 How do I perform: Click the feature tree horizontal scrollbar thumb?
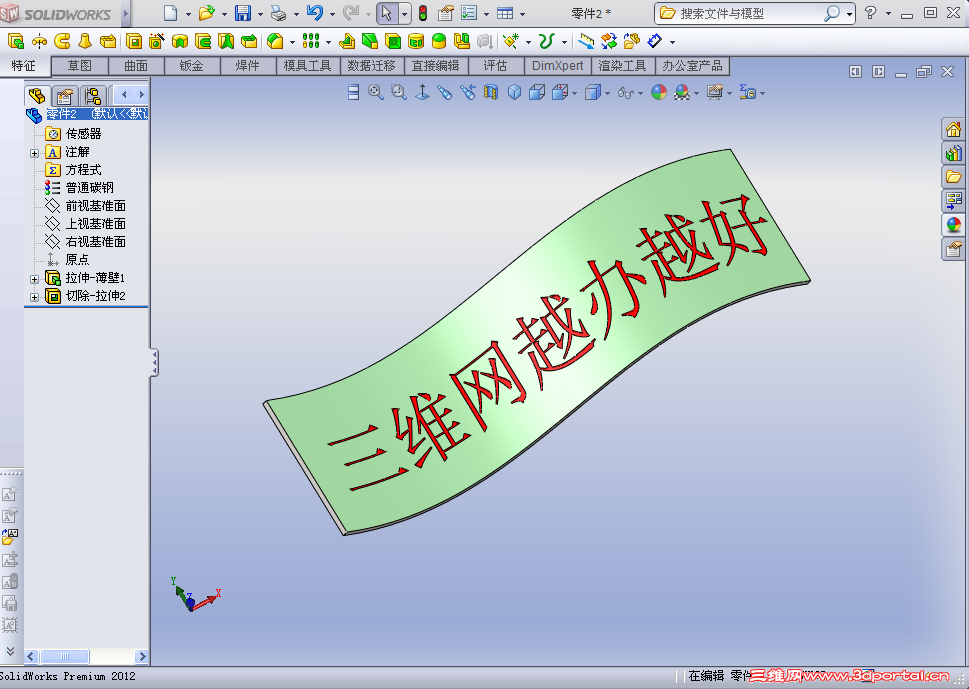tap(64, 656)
